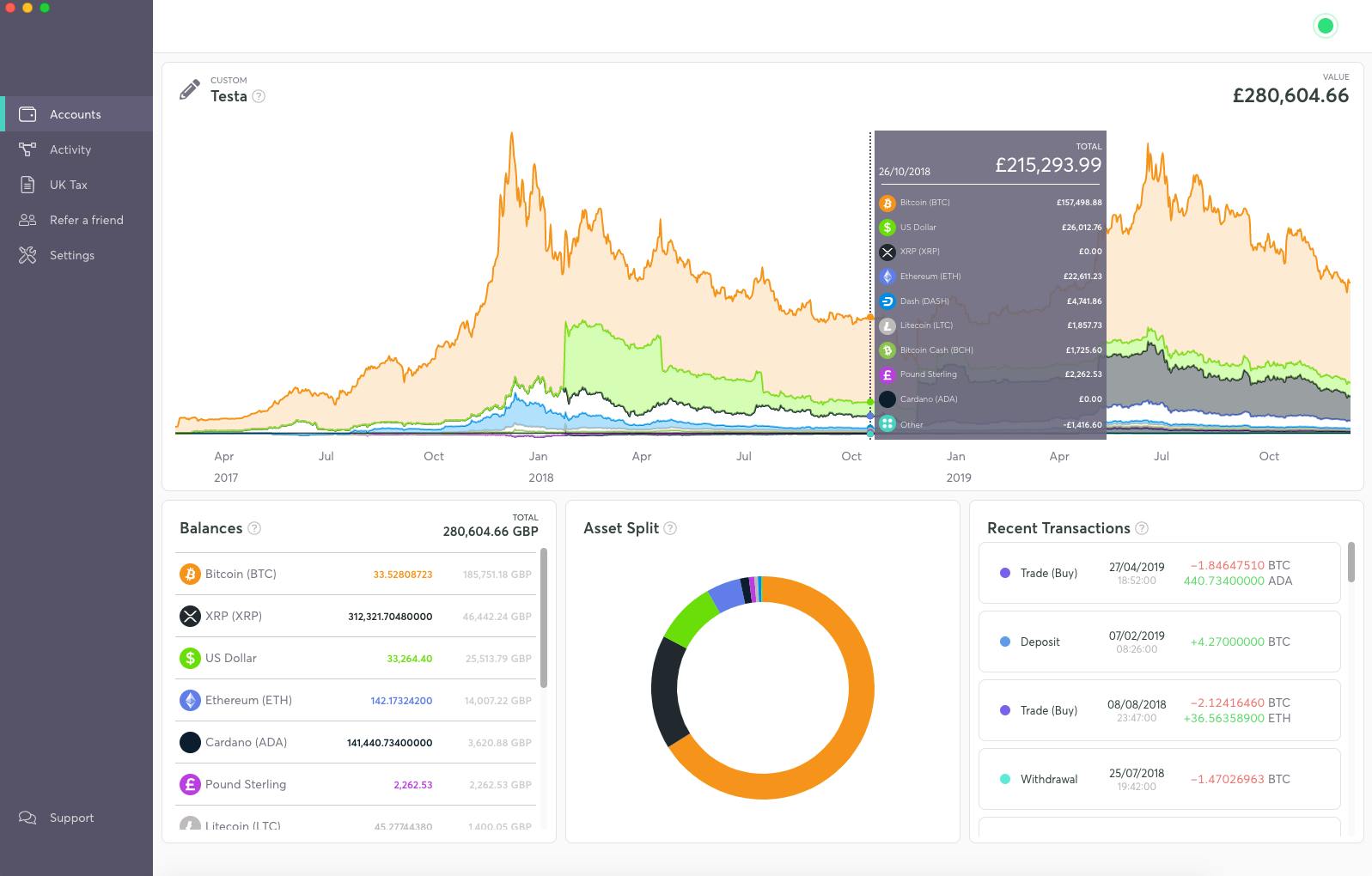The width and height of the screenshot is (1372, 876).
Task: Click the green US Dollar donut segment
Action: [691, 615]
